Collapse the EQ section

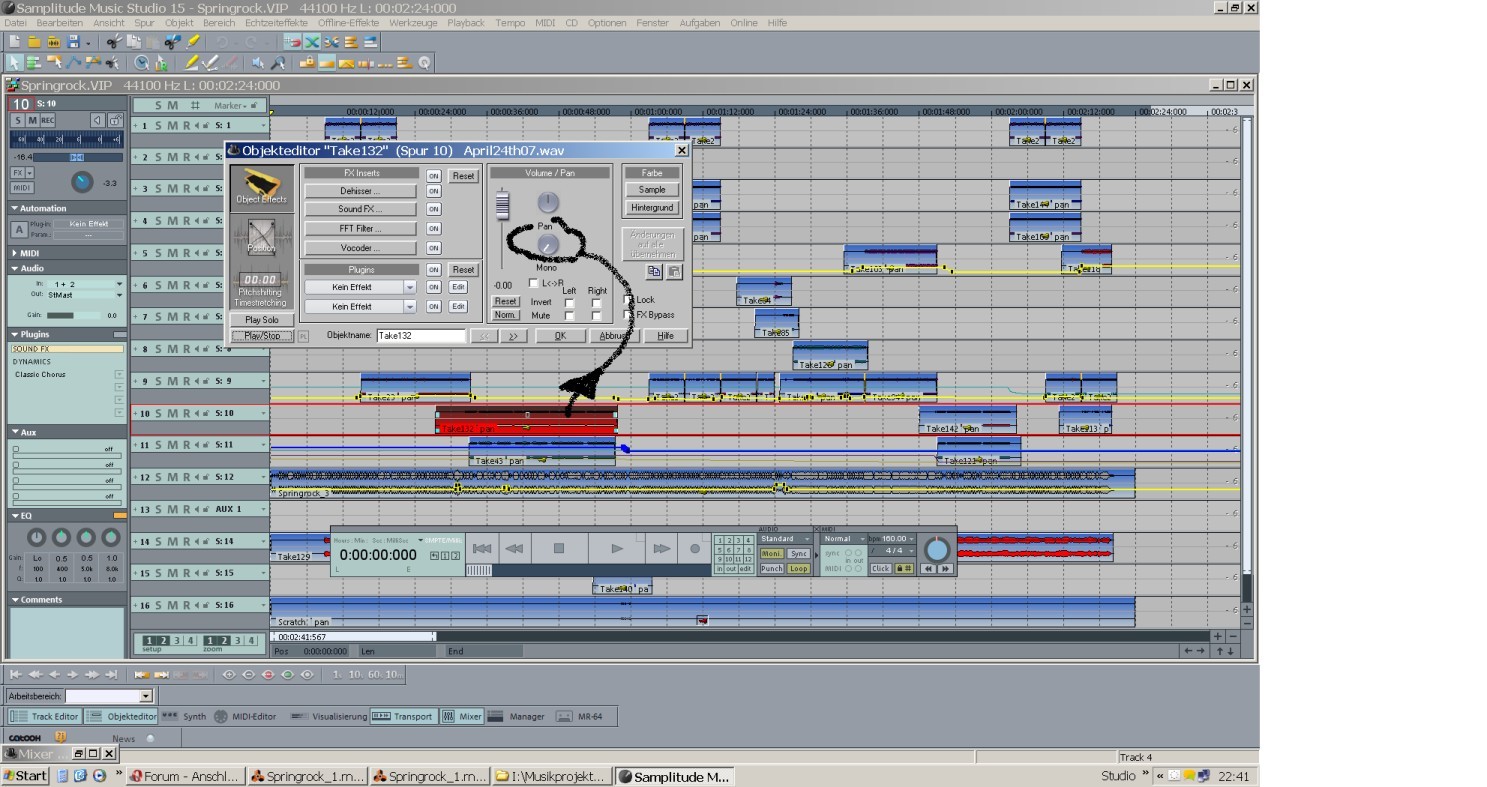tap(15, 516)
